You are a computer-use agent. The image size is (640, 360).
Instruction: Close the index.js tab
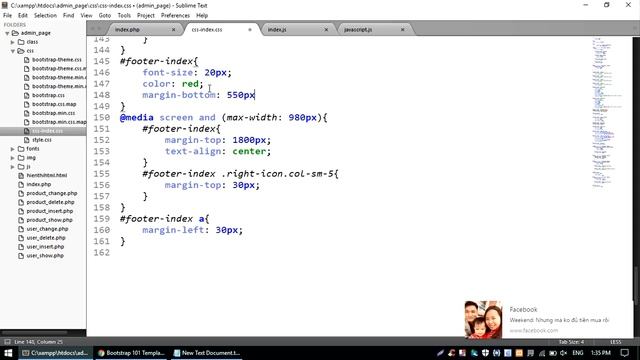[326, 30]
